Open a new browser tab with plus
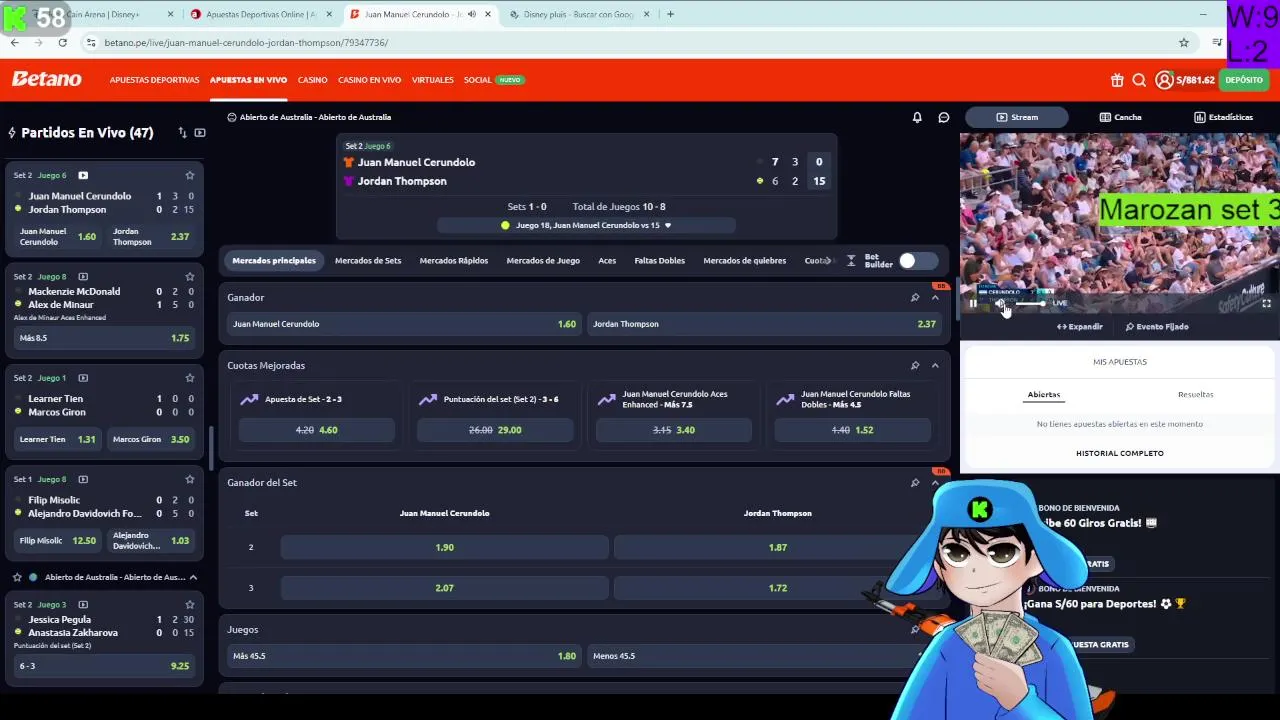This screenshot has height=720, width=1280. click(670, 14)
